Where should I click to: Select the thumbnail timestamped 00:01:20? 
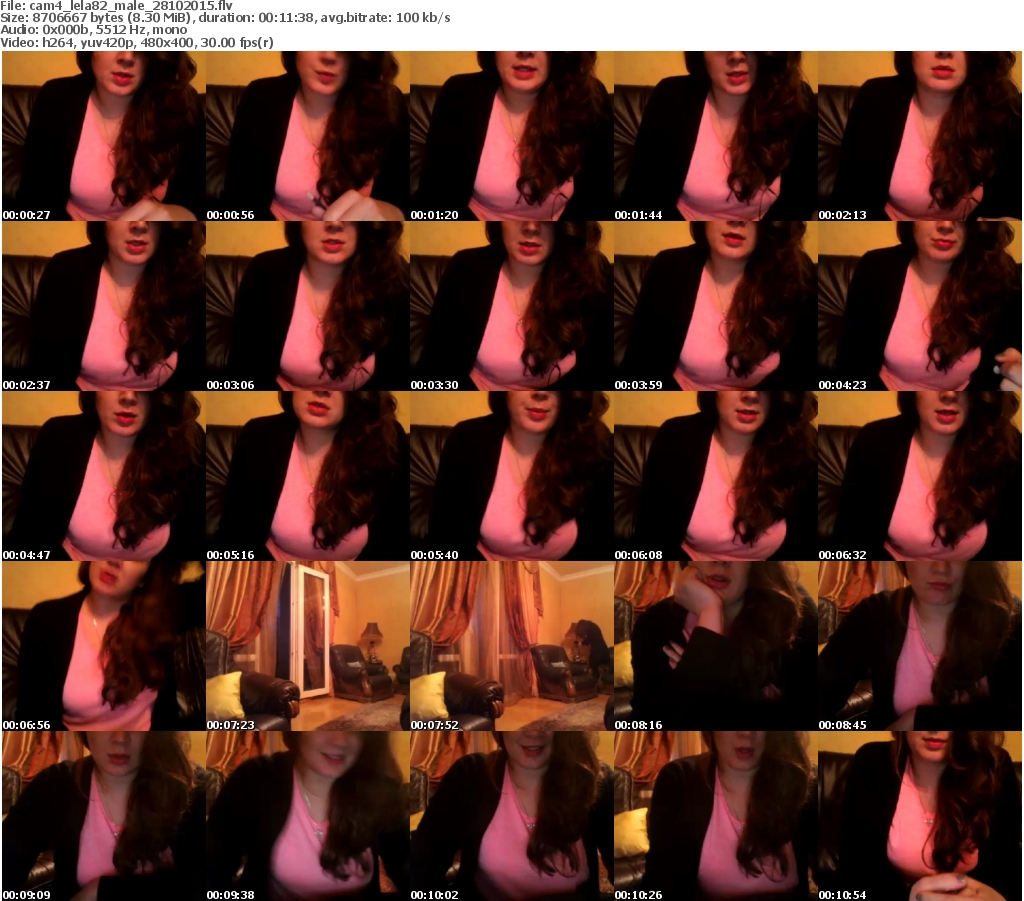pyautogui.click(x=511, y=136)
